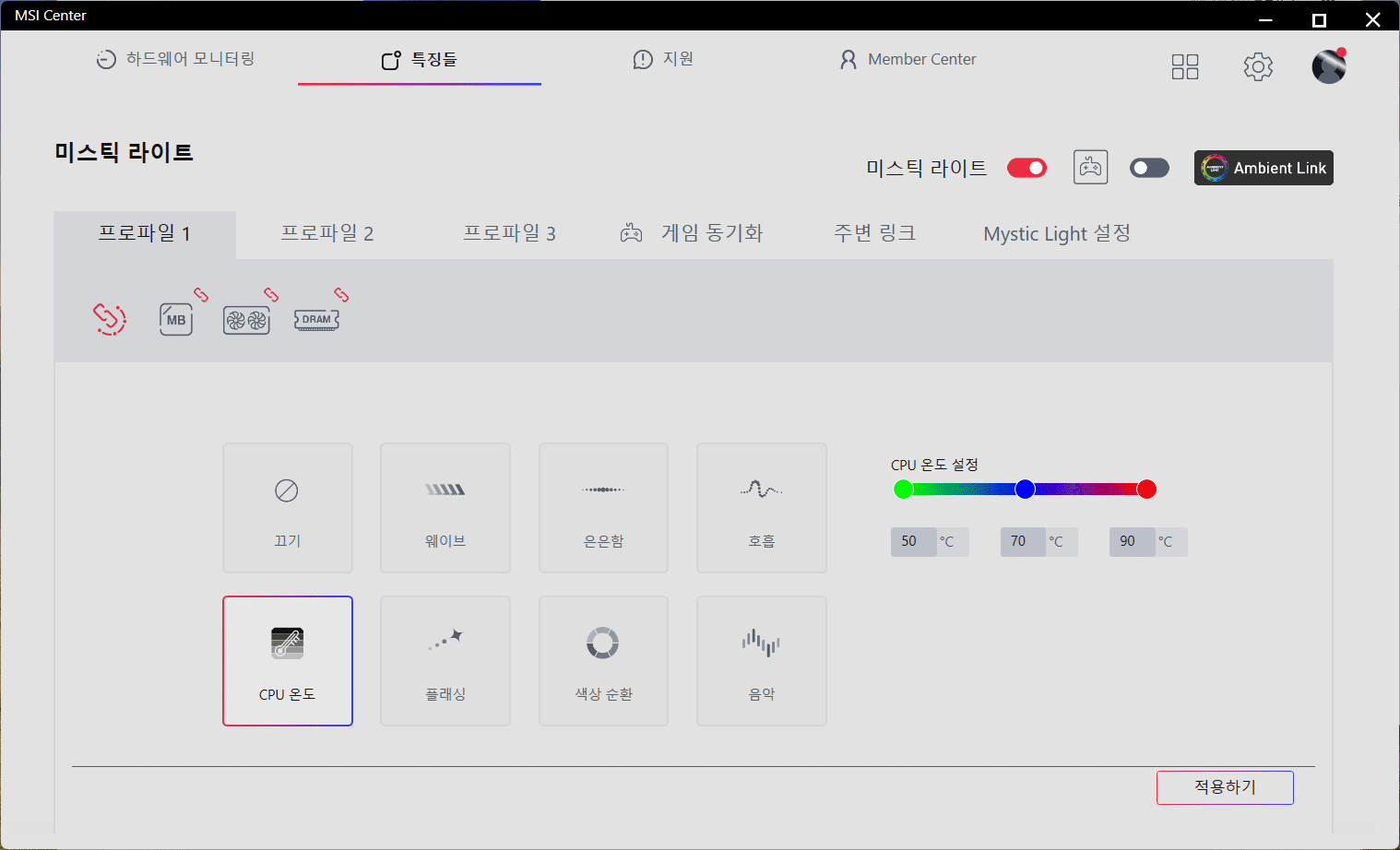The height and width of the screenshot is (850, 1400).
Task: Click the user profile avatar
Action: pos(1328,66)
